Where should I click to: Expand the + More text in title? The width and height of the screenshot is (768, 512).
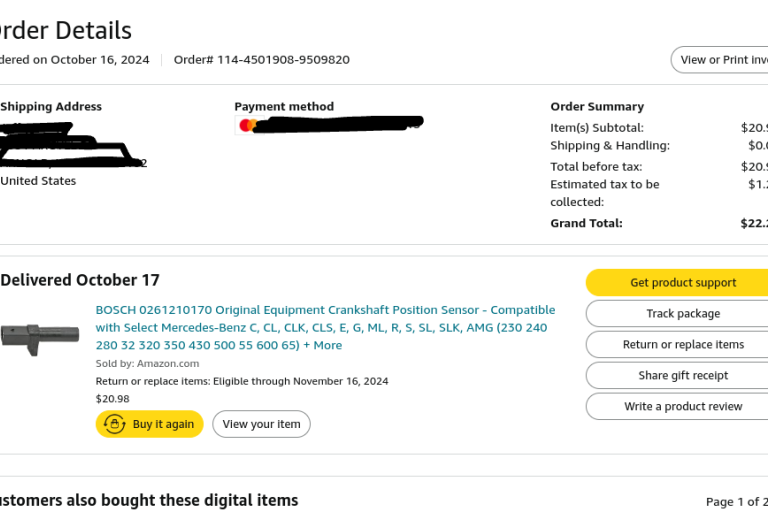coord(323,345)
